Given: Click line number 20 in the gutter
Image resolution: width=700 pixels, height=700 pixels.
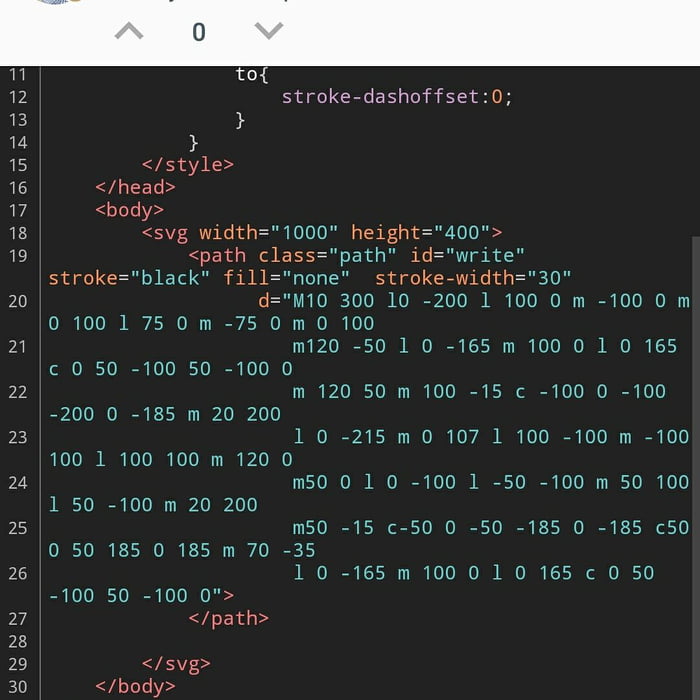Looking at the screenshot, I should [x=18, y=301].
